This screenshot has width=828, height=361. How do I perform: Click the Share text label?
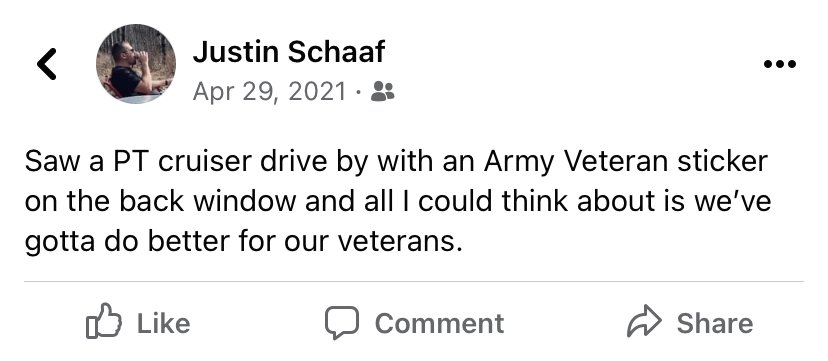(715, 323)
